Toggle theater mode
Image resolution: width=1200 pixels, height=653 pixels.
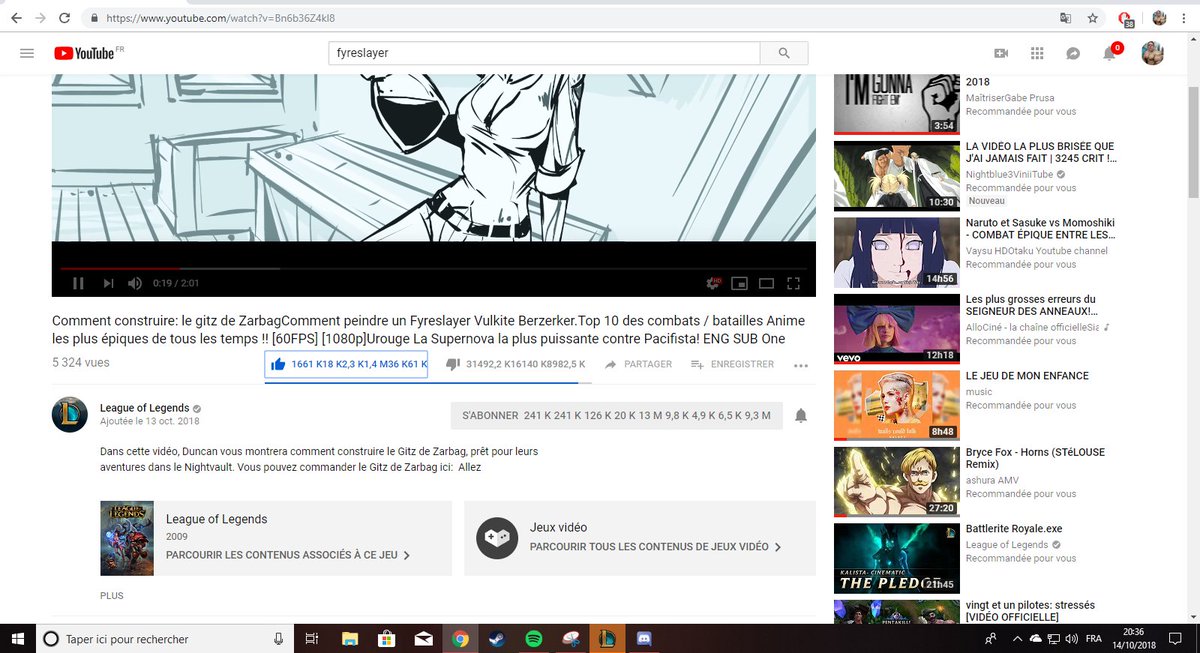pos(766,284)
